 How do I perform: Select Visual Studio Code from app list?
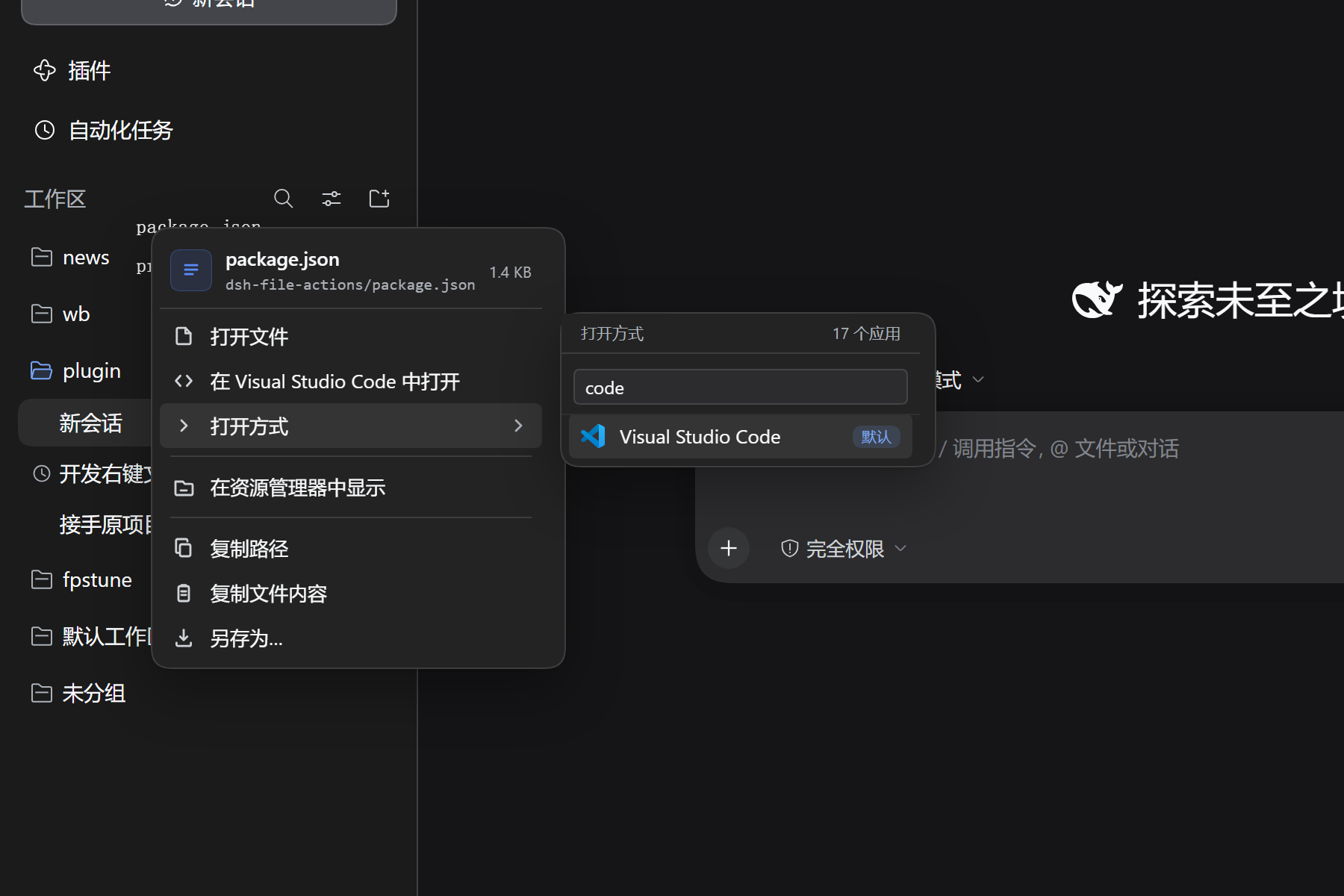[740, 437]
